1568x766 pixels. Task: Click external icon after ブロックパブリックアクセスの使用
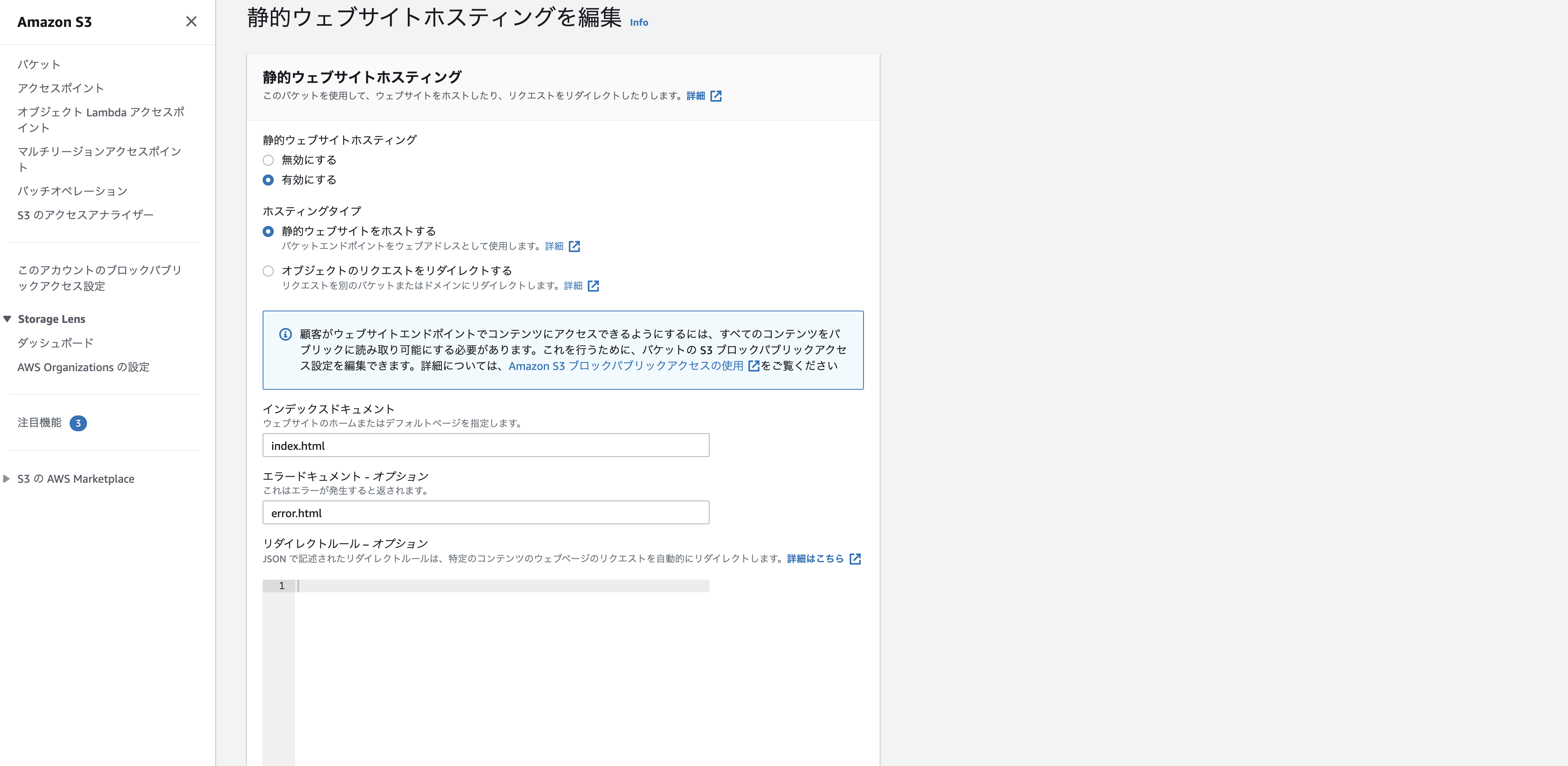click(754, 366)
